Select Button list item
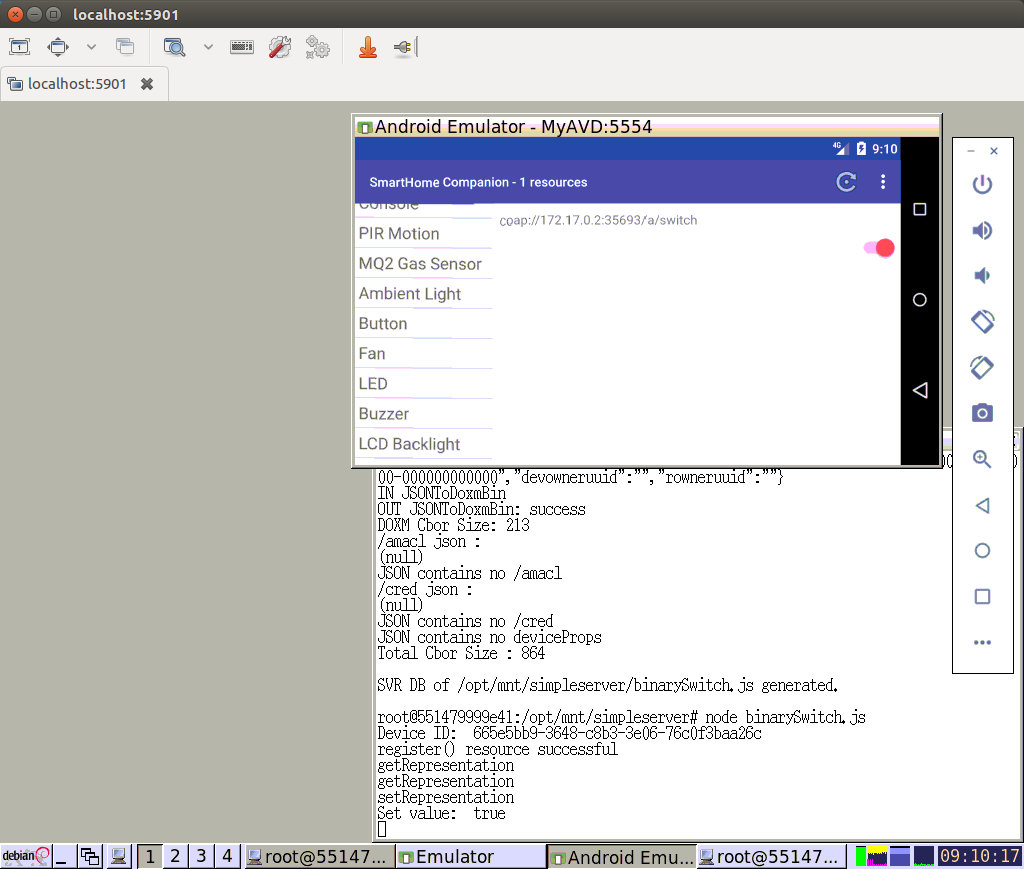 click(424, 324)
